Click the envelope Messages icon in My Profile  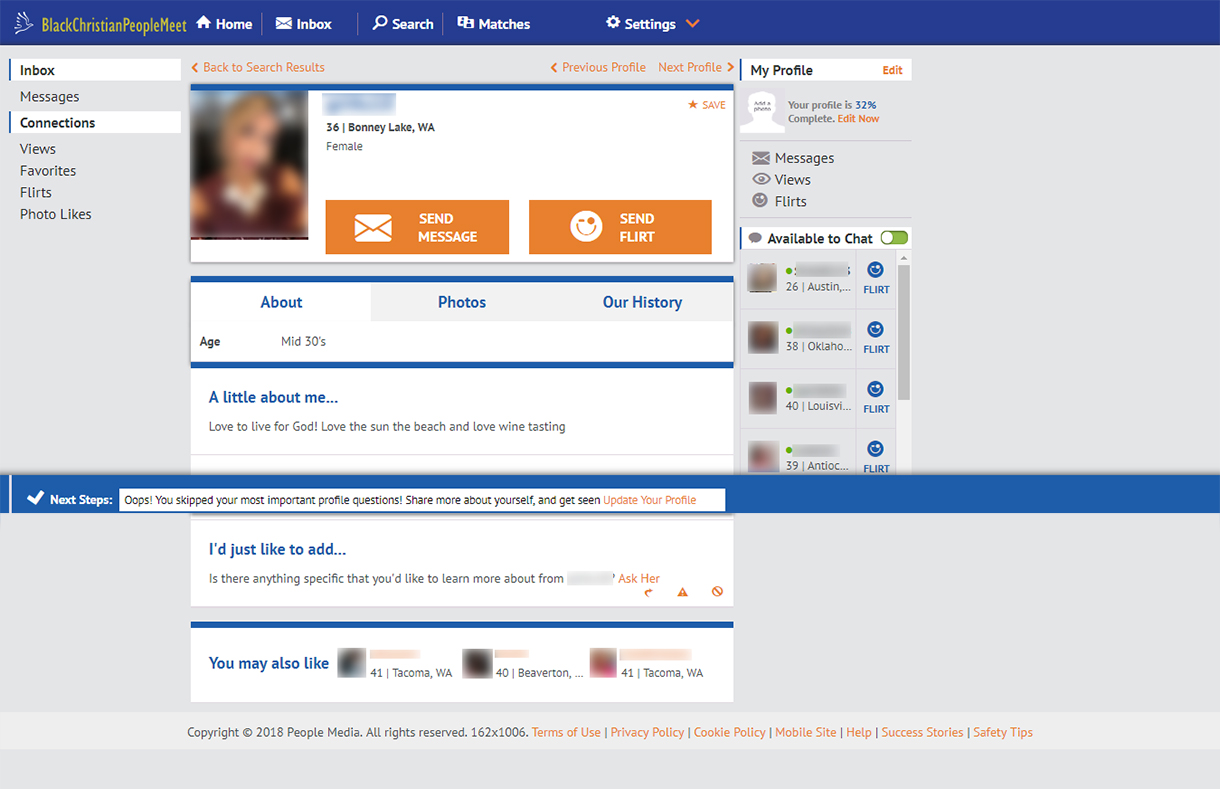(761, 158)
